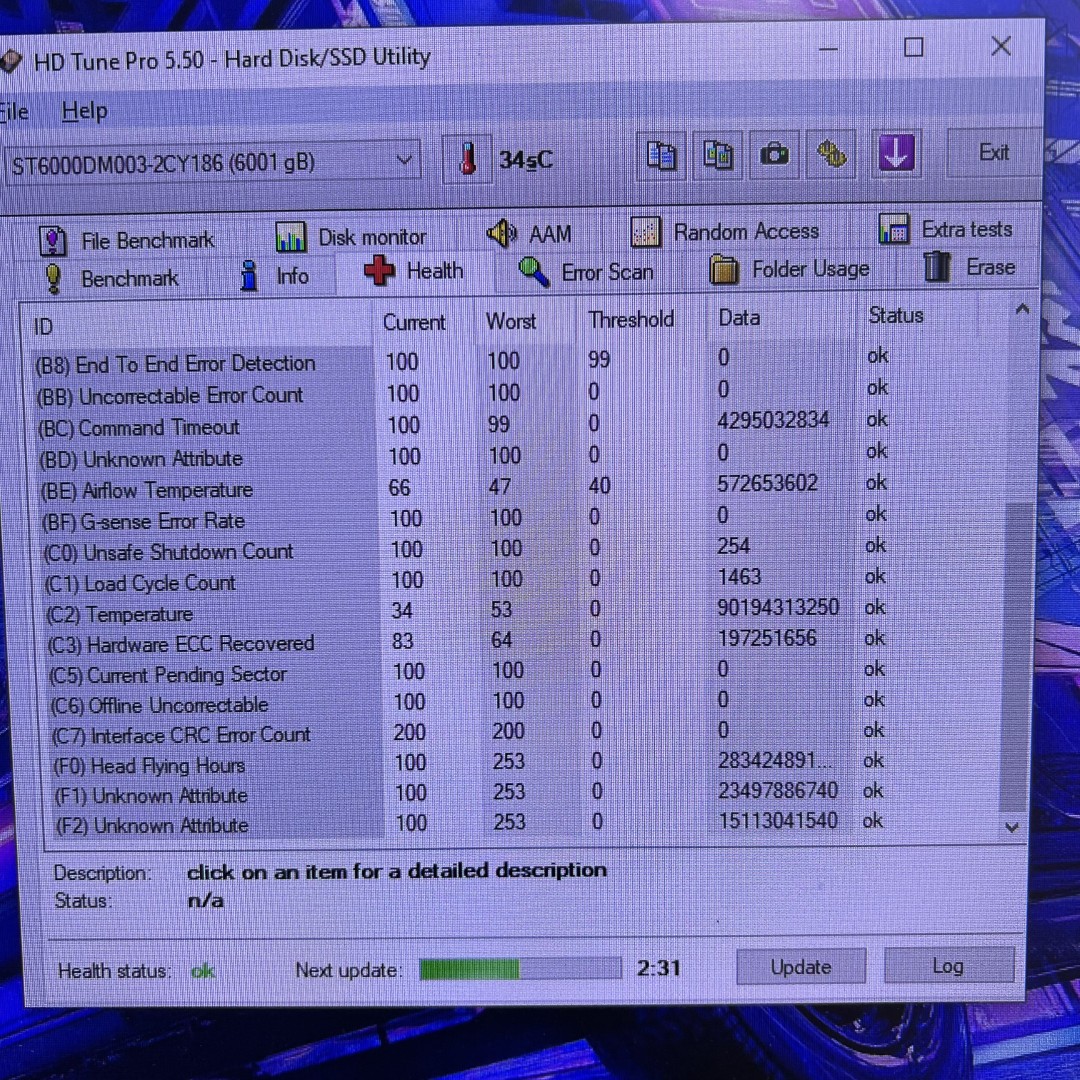Viewport: 1080px width, 1080px height.
Task: Click the Next update progress bar
Action: [x=520, y=969]
